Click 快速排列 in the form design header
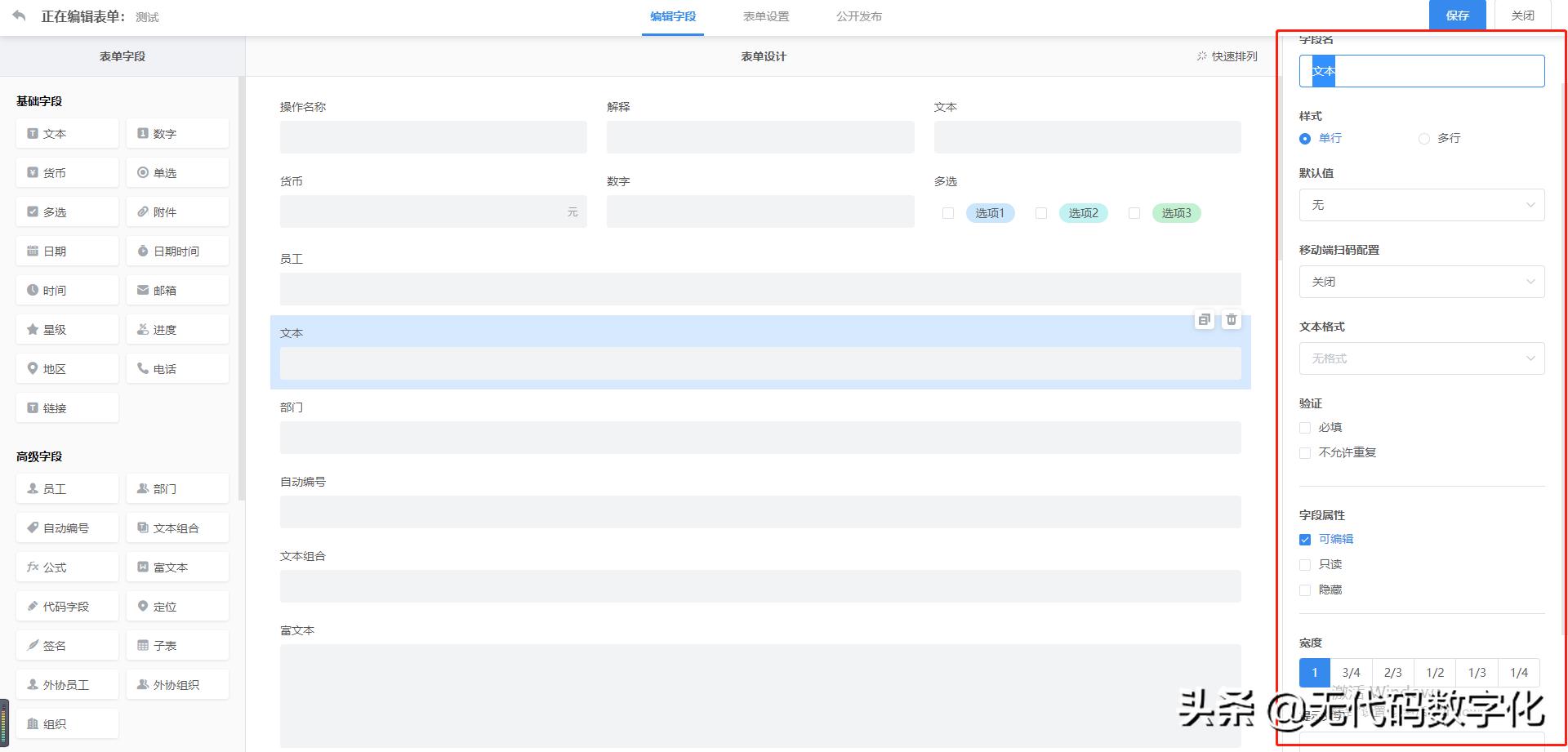 tap(1227, 56)
